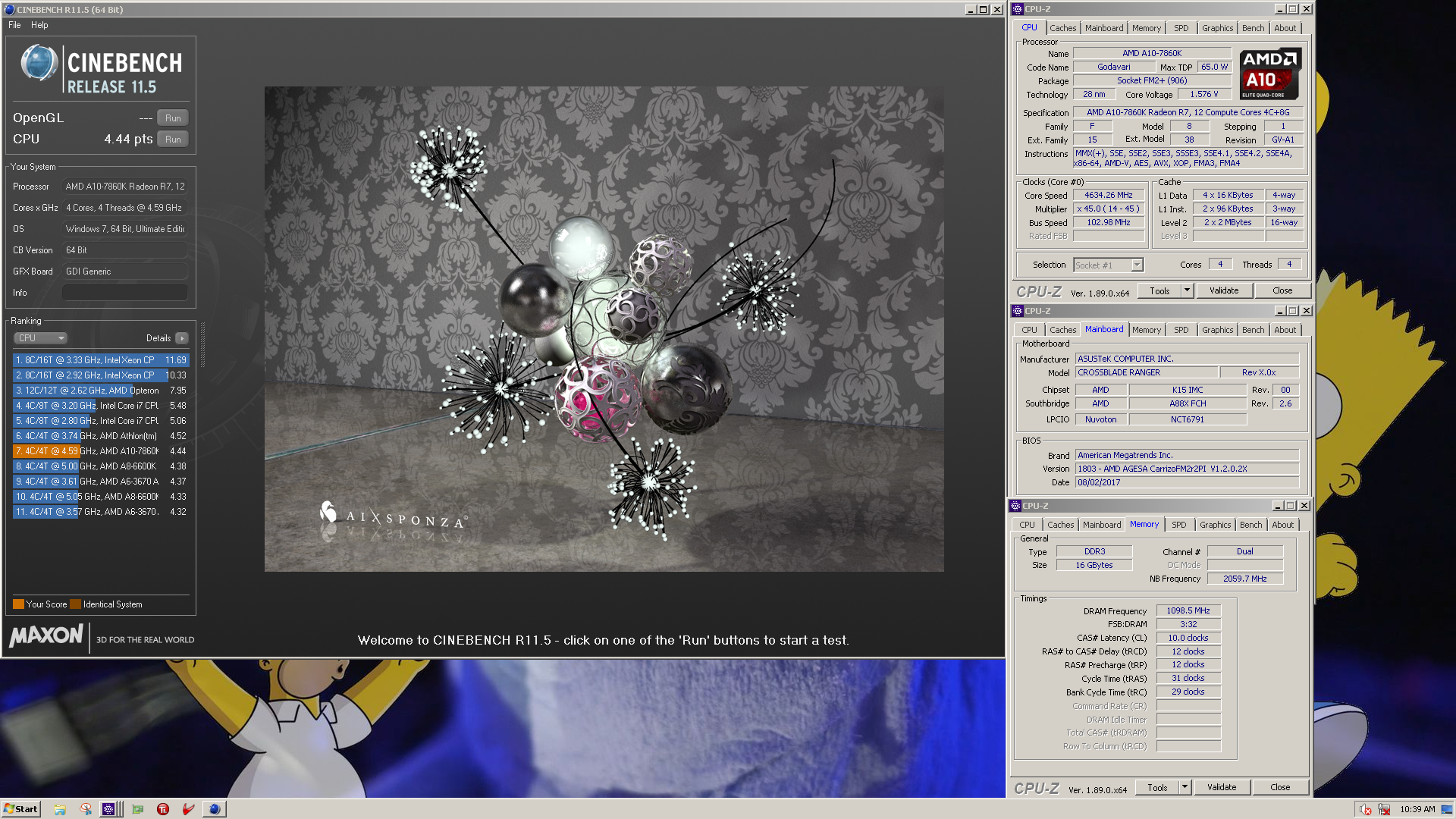
Task: Select ranking row 11 AMD A6-3670 4.32
Action: coord(101,512)
